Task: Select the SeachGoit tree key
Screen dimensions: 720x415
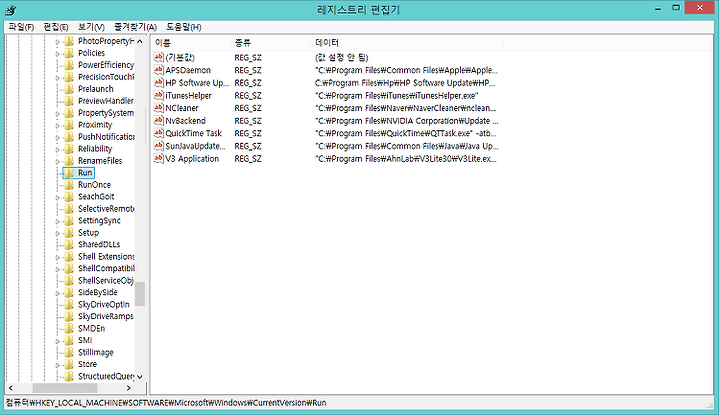Action: point(96,196)
